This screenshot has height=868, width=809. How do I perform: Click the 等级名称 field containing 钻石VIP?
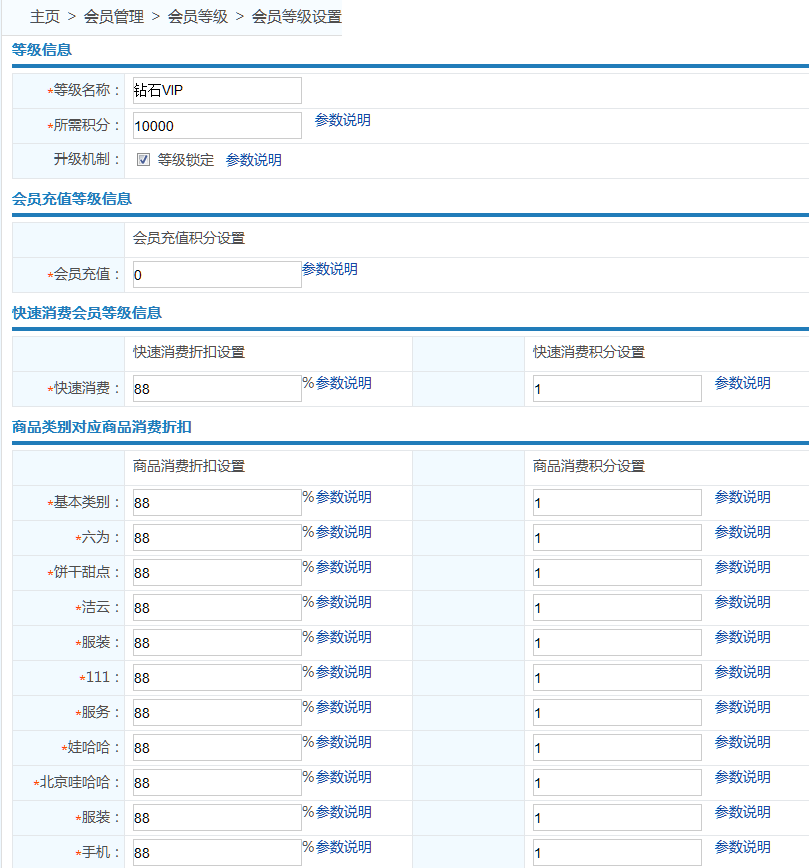(x=216, y=90)
